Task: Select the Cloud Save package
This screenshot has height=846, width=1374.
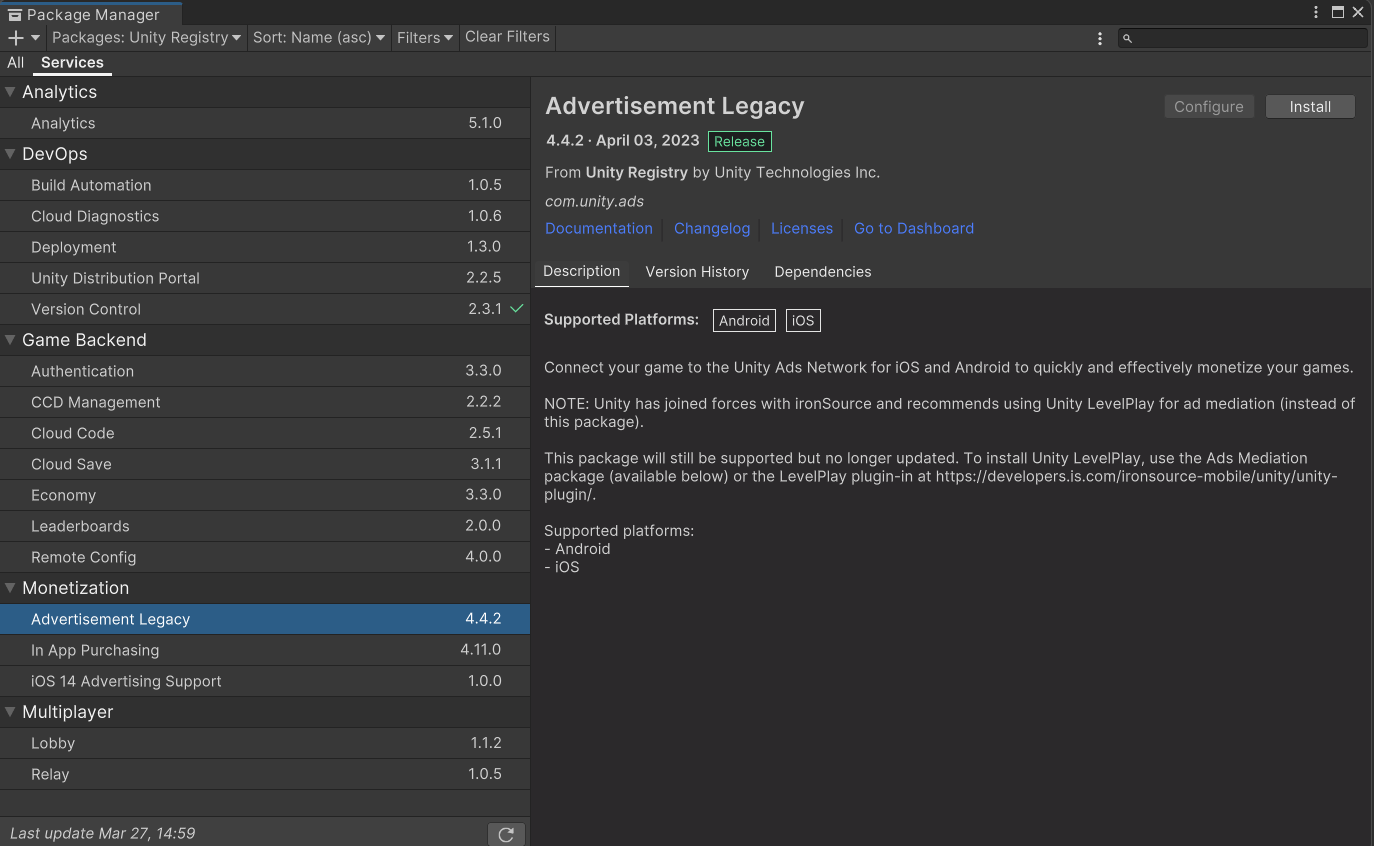Action: [x=265, y=464]
